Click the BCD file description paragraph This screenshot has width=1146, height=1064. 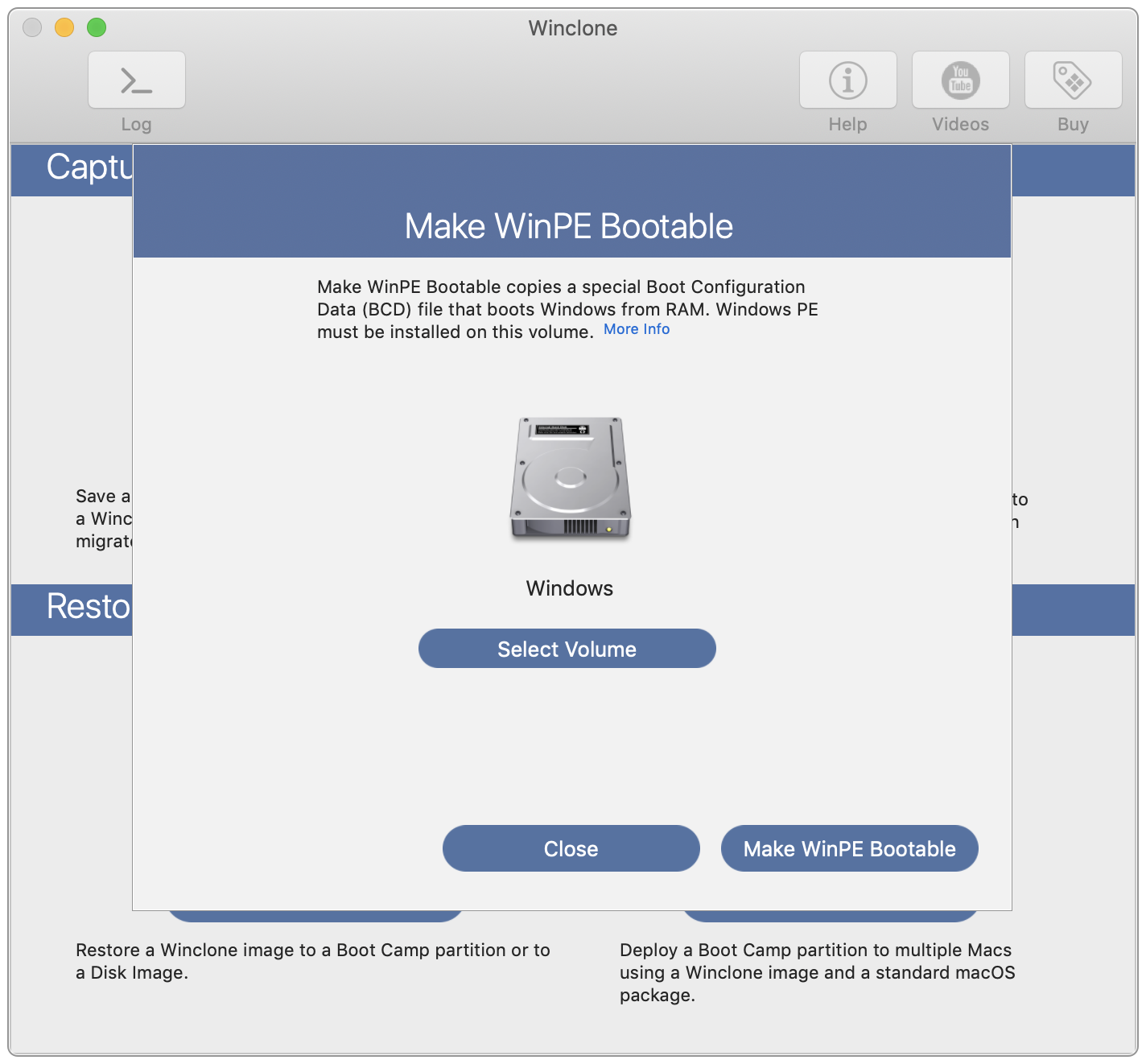coord(567,309)
